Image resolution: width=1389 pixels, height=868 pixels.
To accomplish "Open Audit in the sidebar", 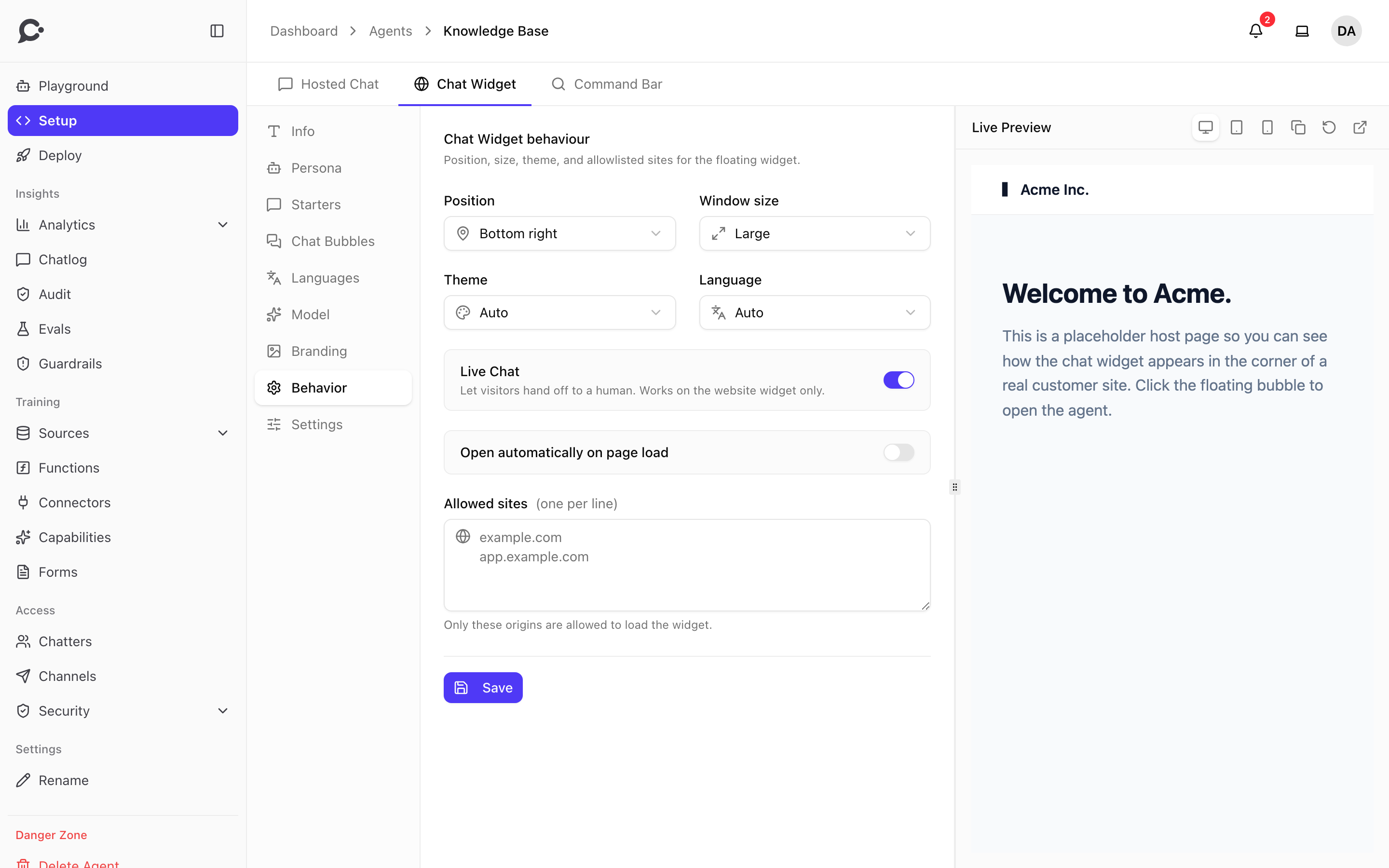I will pos(123,295).
